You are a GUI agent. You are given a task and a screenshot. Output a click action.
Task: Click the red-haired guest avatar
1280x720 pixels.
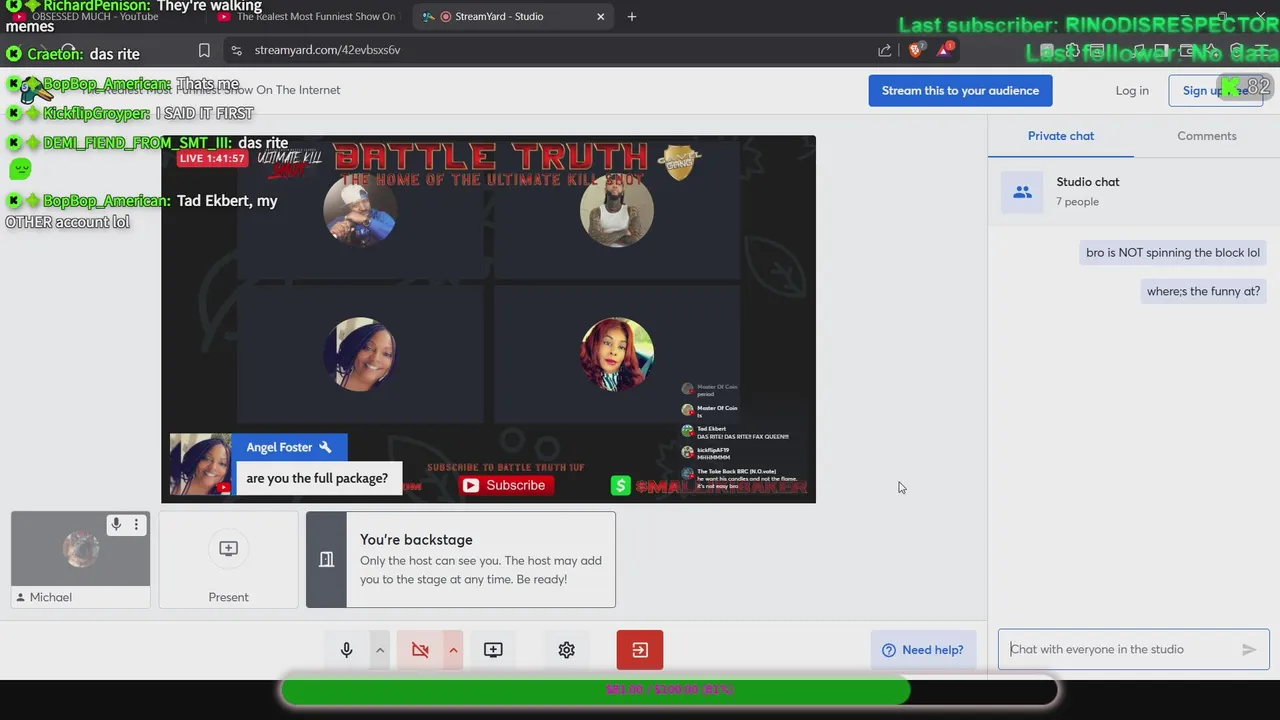coord(617,354)
